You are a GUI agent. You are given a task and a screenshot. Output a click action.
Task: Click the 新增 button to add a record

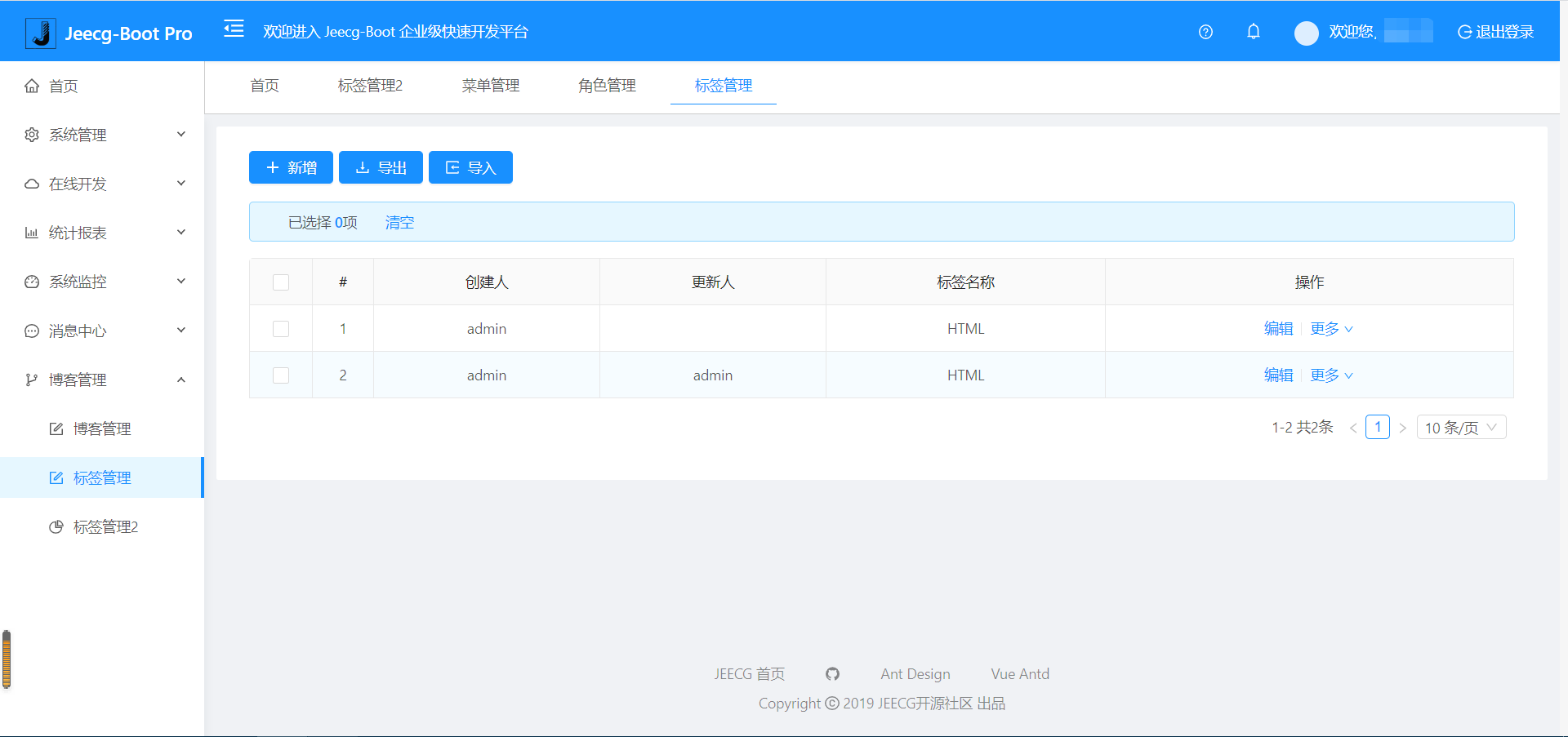pyautogui.click(x=291, y=166)
